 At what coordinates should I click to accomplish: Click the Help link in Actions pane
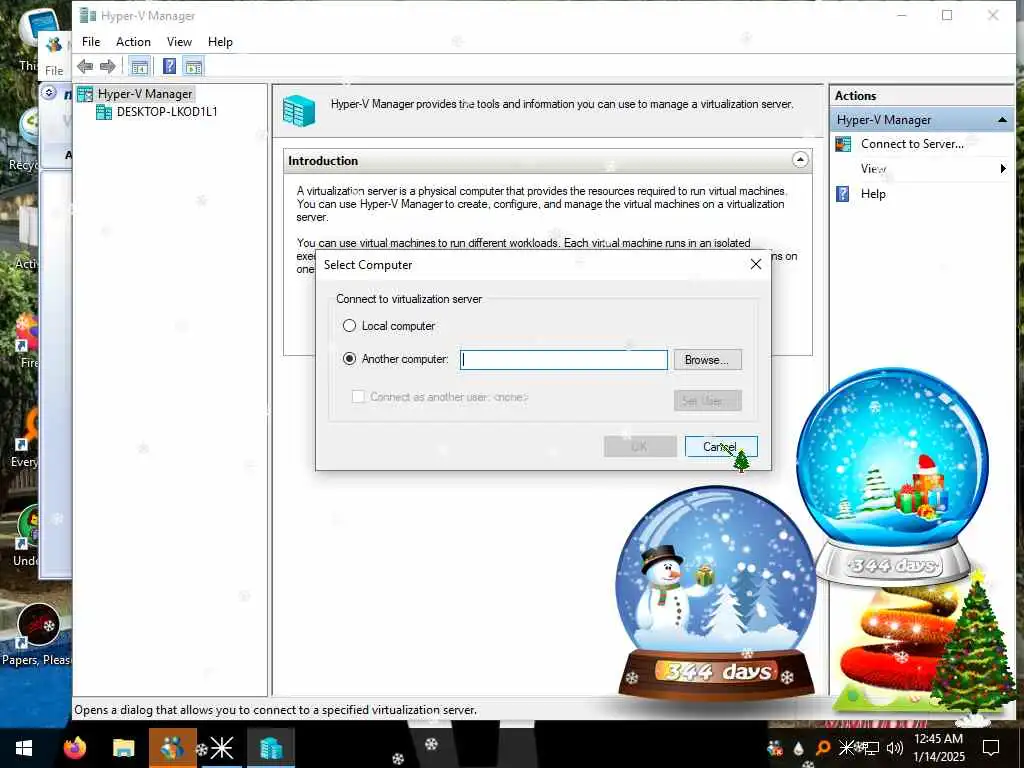pos(873,194)
